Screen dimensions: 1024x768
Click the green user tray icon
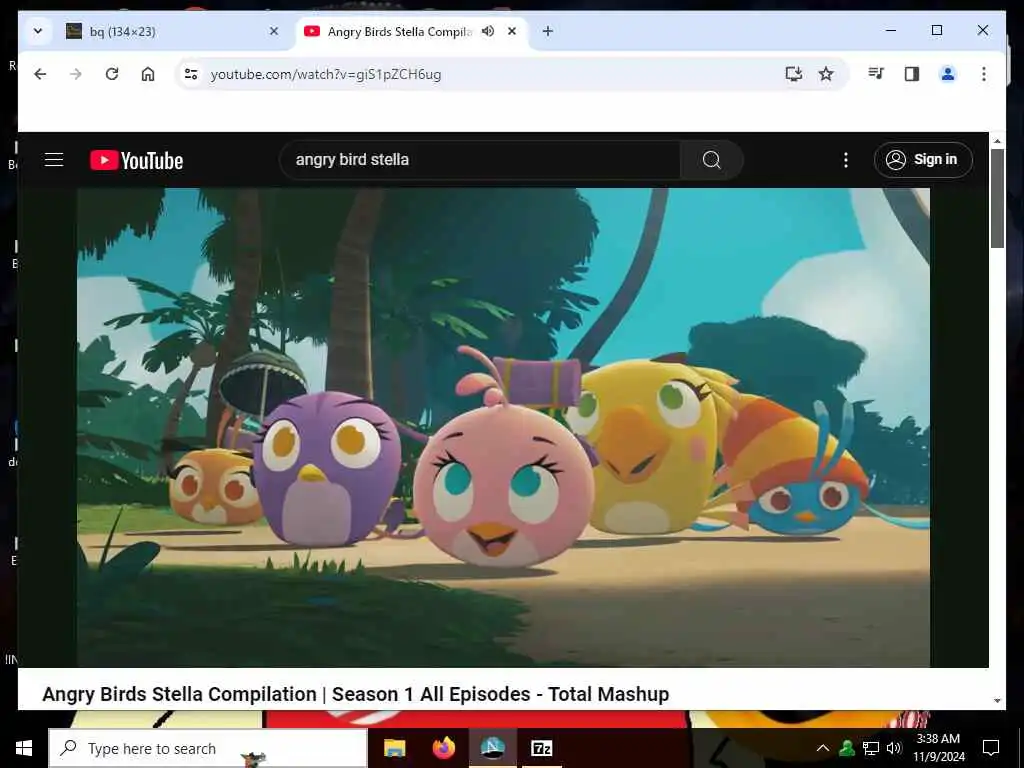click(847, 748)
